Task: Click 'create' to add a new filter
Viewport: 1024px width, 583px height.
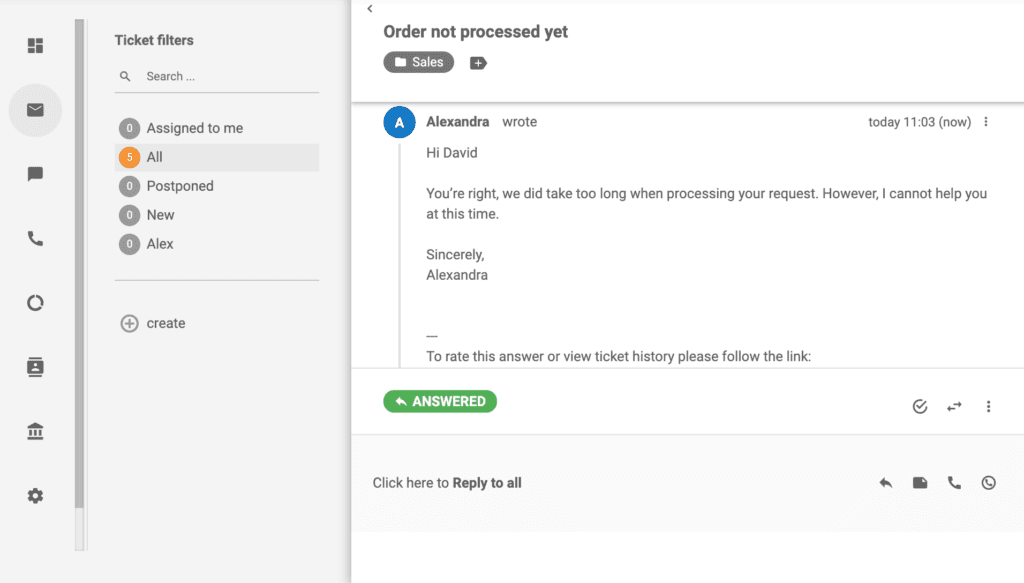Action: (x=152, y=323)
